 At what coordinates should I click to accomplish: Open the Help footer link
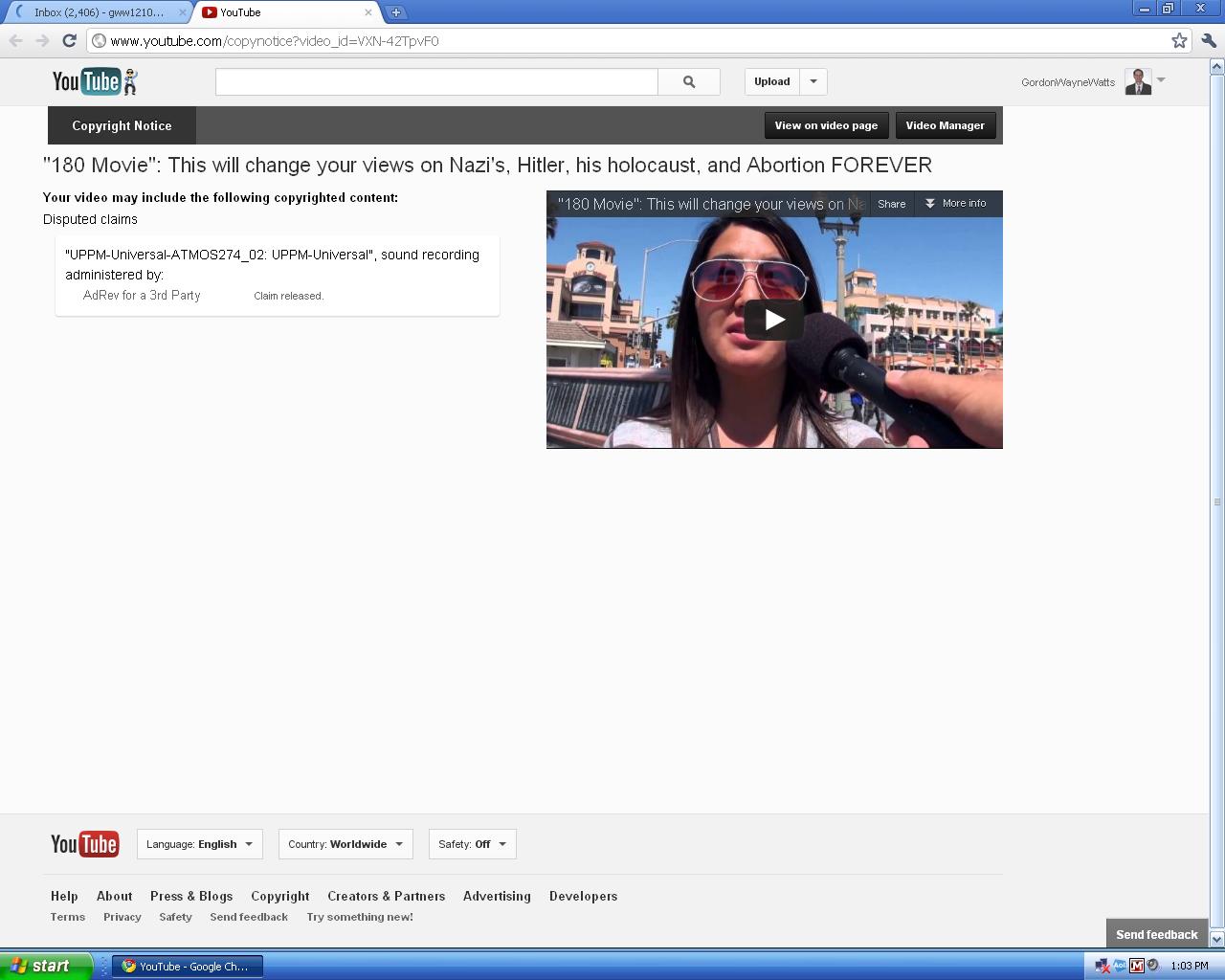(64, 896)
